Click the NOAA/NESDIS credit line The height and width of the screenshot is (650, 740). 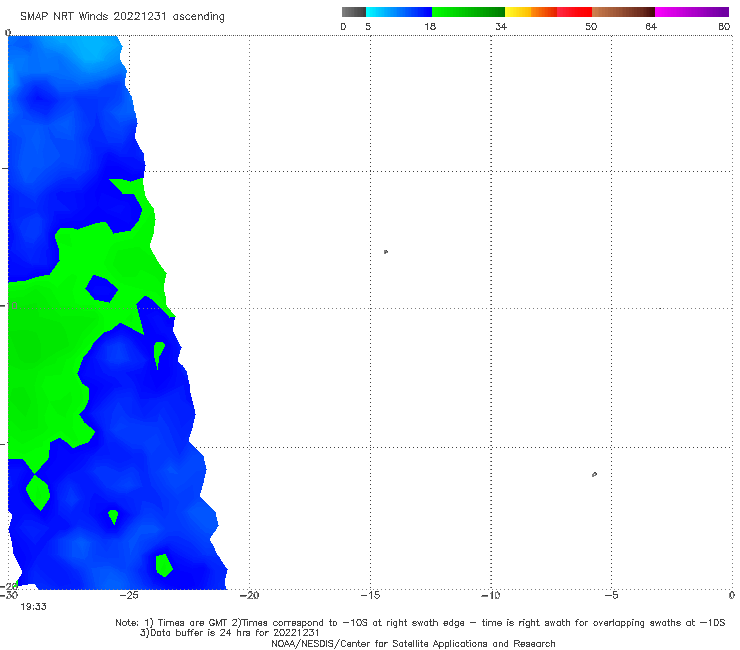[413, 643]
